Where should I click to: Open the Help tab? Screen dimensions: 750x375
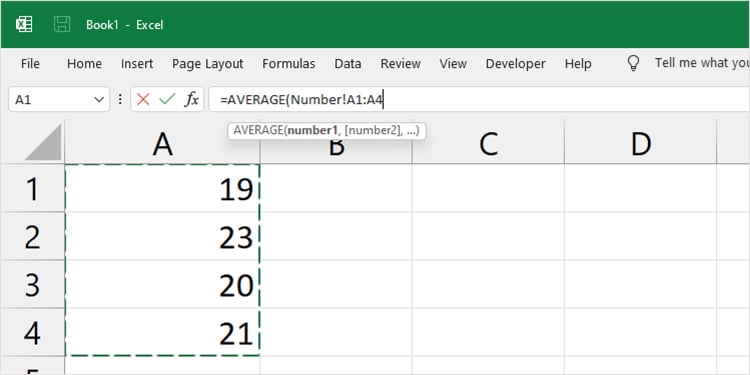(x=578, y=64)
